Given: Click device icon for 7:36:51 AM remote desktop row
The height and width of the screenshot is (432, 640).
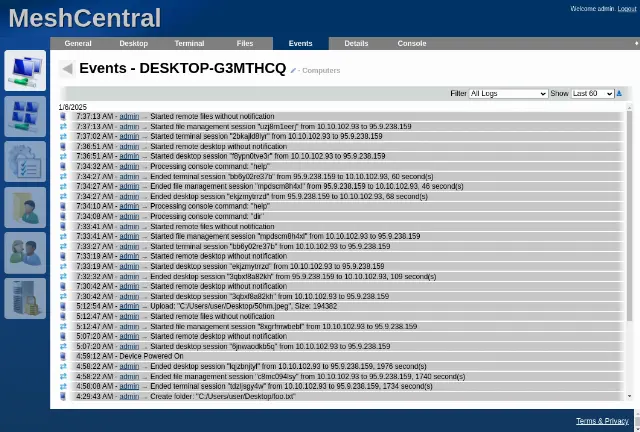Looking at the screenshot, I should point(63,146).
